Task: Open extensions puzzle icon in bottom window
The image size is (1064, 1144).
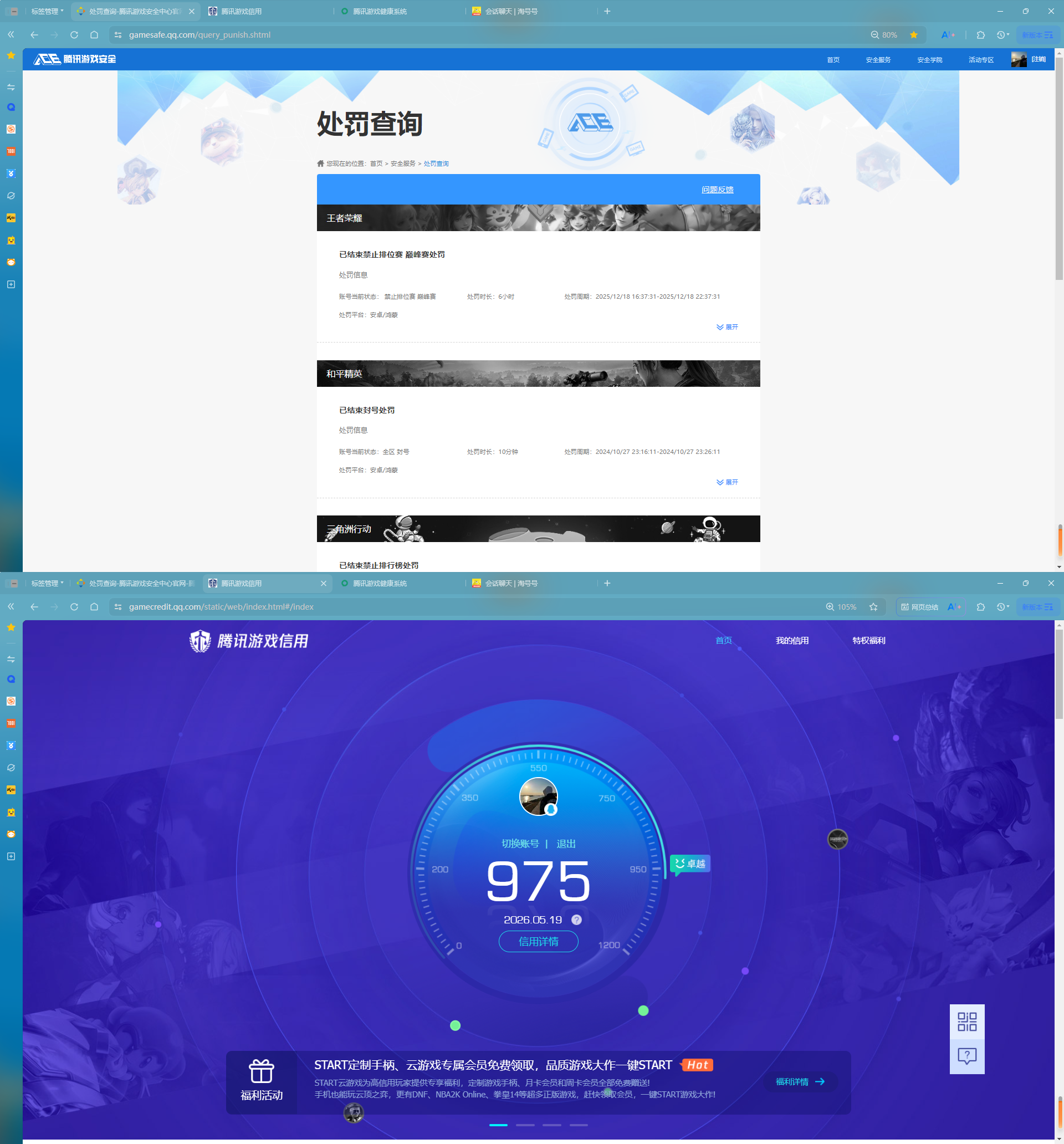Action: 980,606
